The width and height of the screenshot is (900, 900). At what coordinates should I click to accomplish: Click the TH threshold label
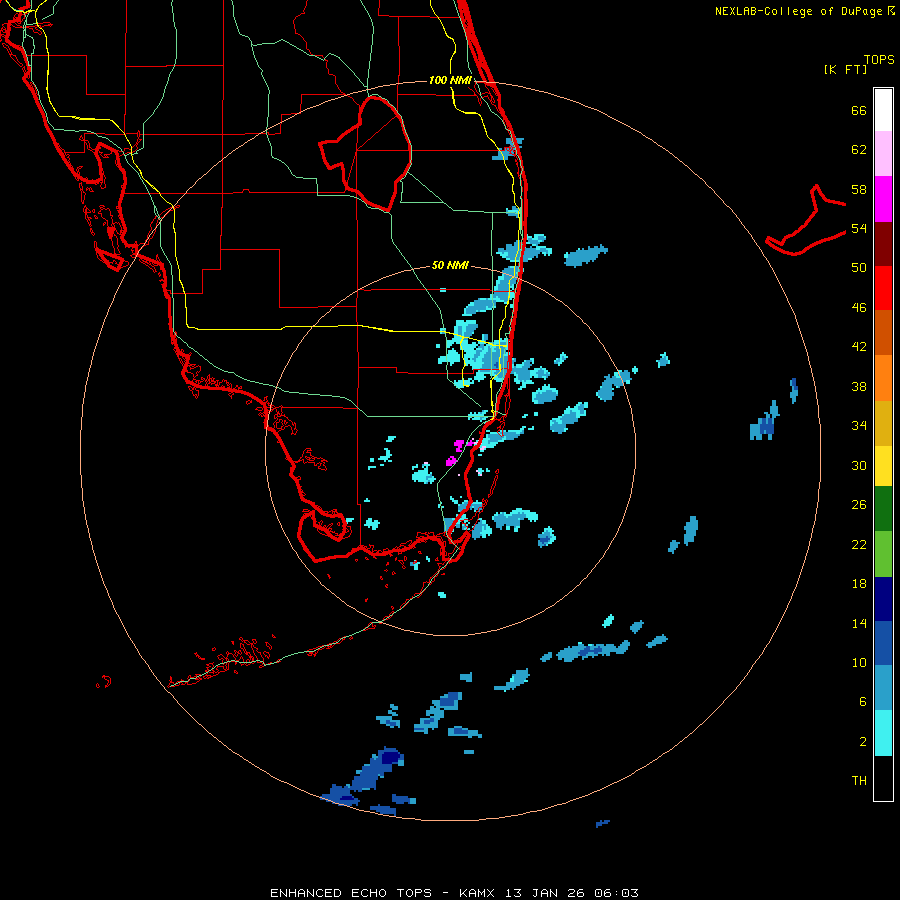pos(859,781)
